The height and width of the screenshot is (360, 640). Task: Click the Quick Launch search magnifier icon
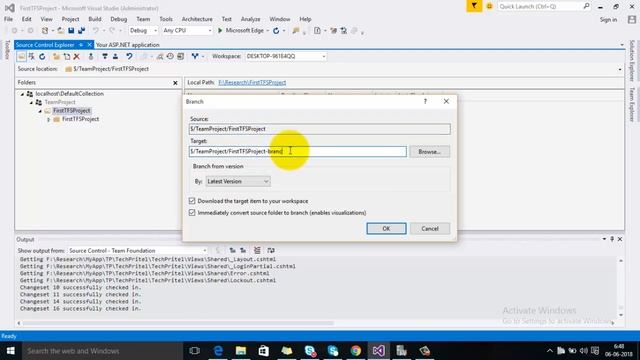point(586,6)
